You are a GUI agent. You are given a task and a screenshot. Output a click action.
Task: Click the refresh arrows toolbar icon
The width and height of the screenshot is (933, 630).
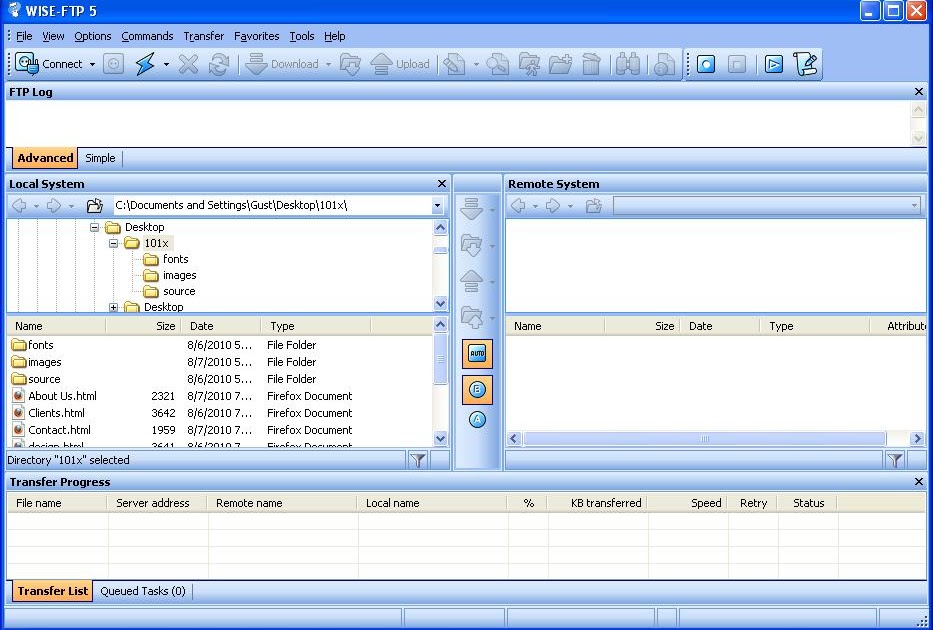point(218,64)
